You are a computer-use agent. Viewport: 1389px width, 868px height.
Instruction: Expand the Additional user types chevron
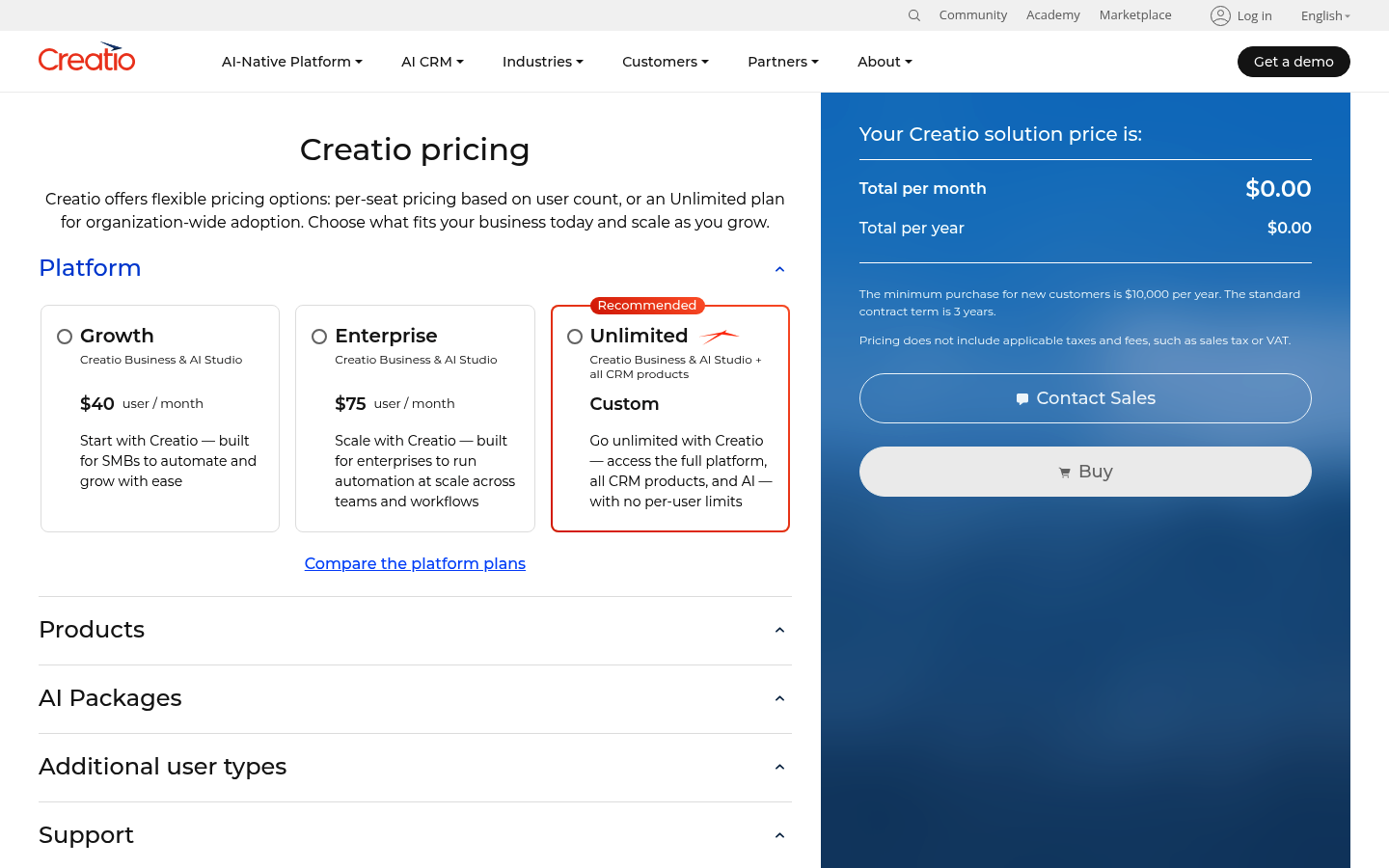tap(779, 768)
